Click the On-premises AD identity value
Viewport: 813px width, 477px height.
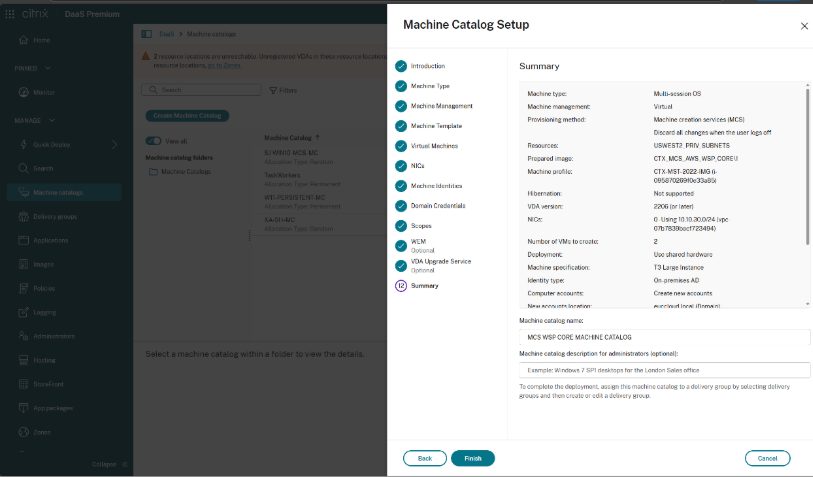pos(676,280)
